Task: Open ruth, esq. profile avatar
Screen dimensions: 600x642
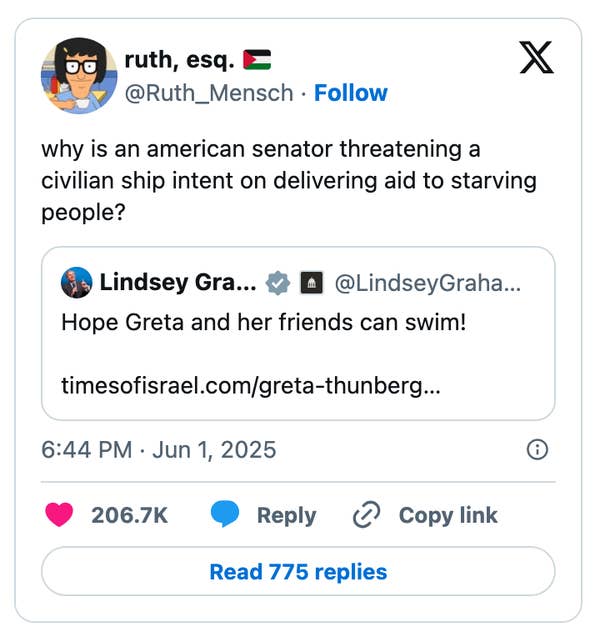Action: pos(79,76)
